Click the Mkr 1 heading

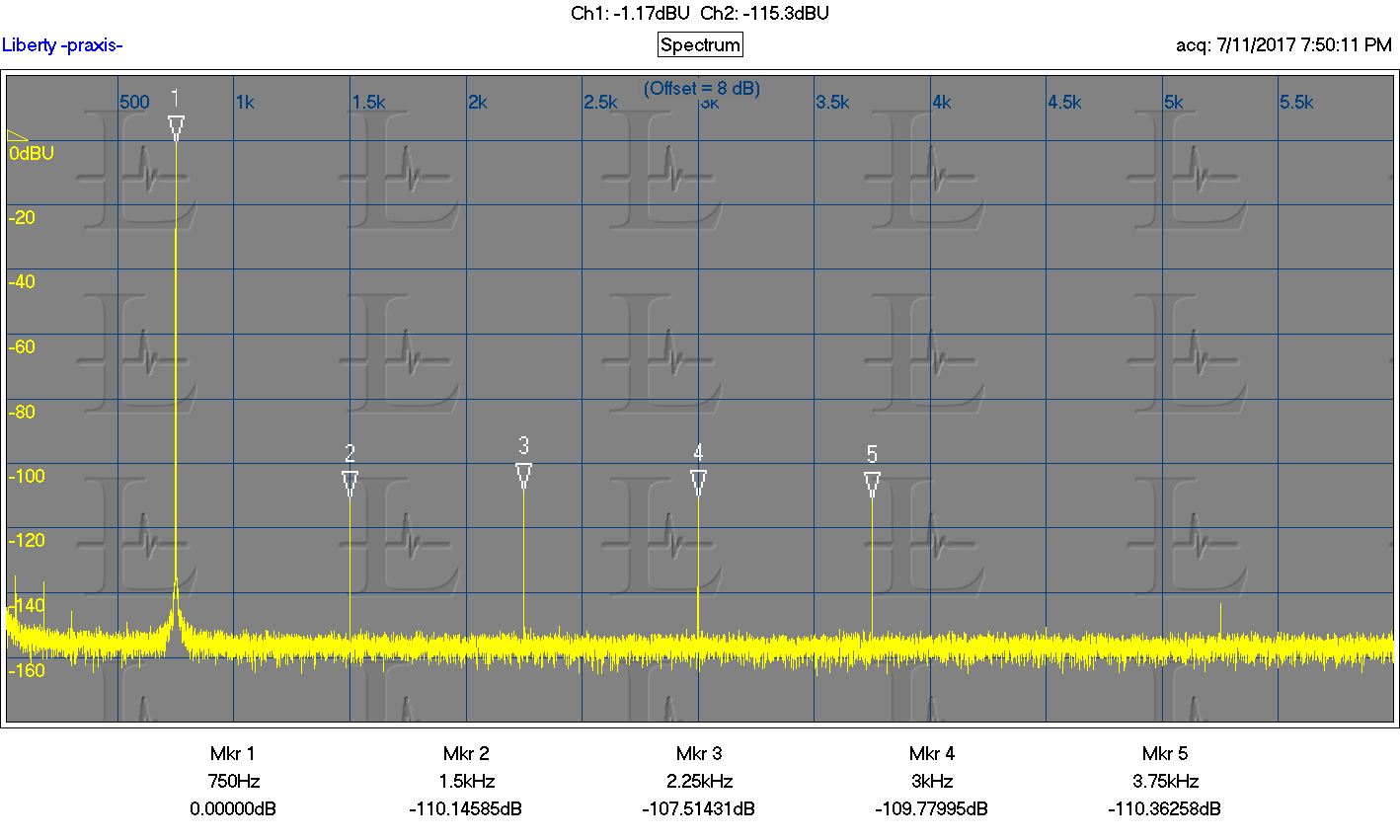click(233, 753)
